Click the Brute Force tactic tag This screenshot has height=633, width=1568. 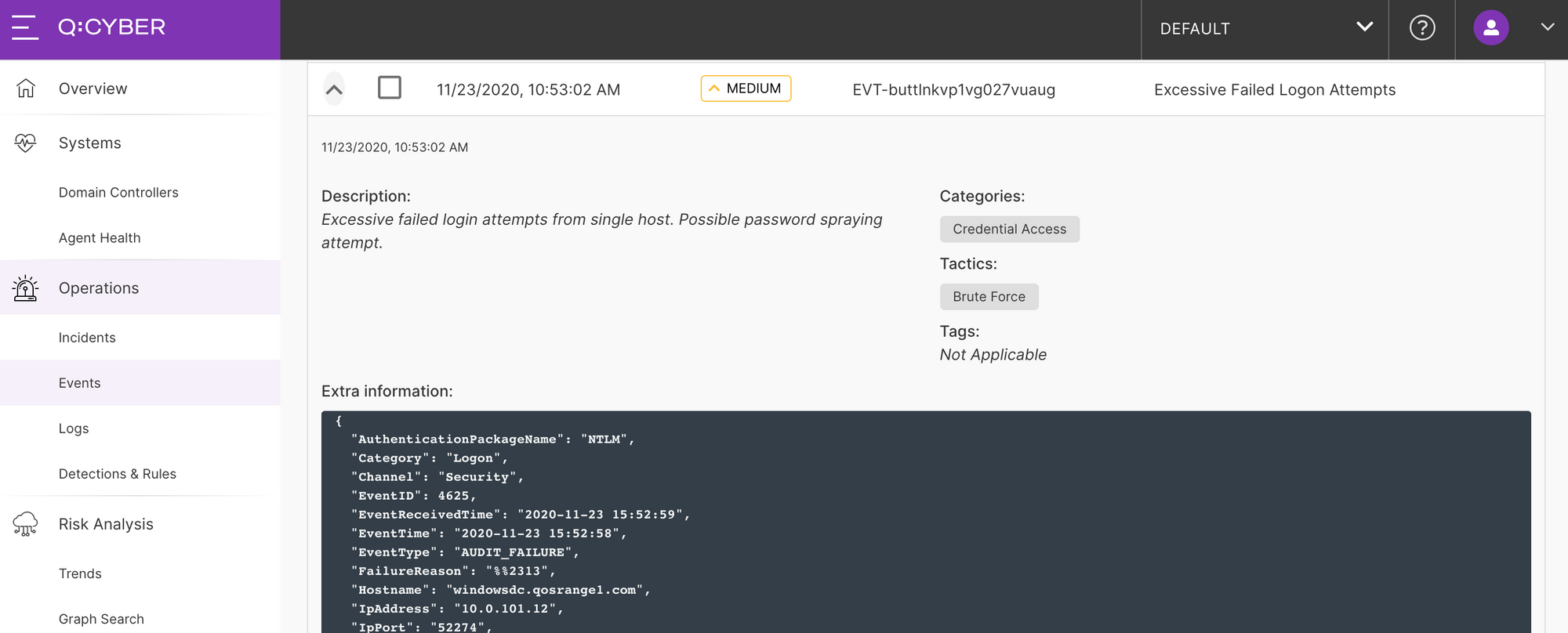tap(989, 297)
